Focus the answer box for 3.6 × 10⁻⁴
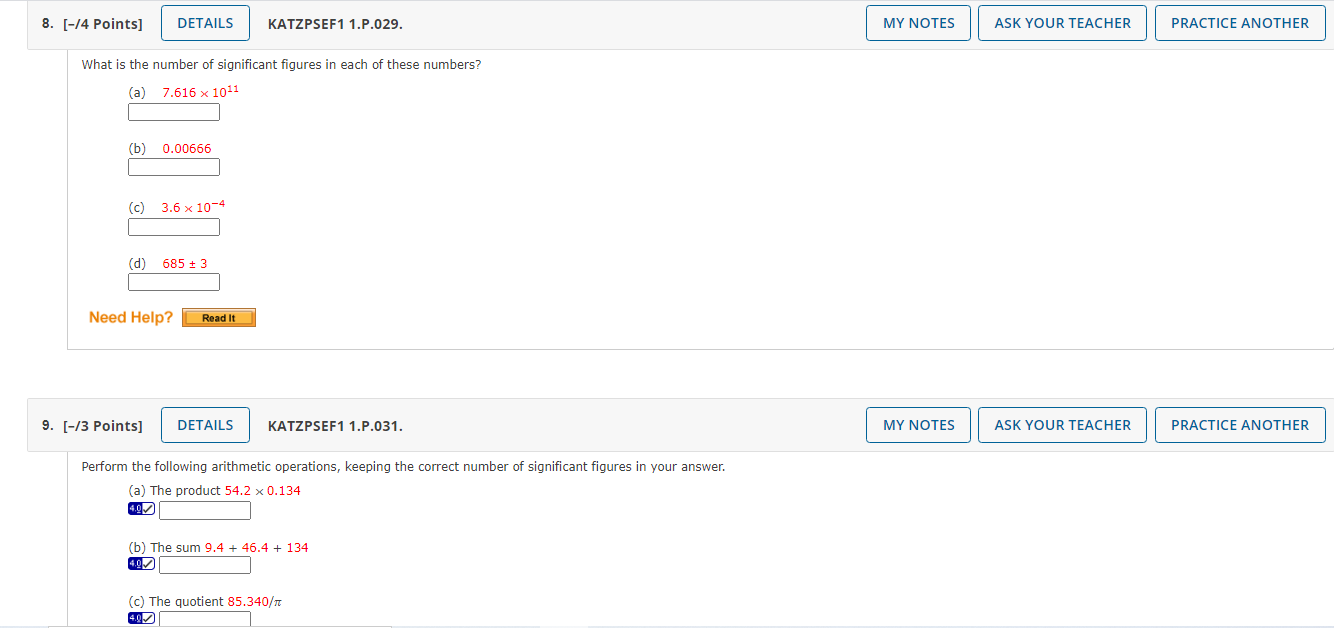This screenshot has height=628, width=1334. point(174,227)
